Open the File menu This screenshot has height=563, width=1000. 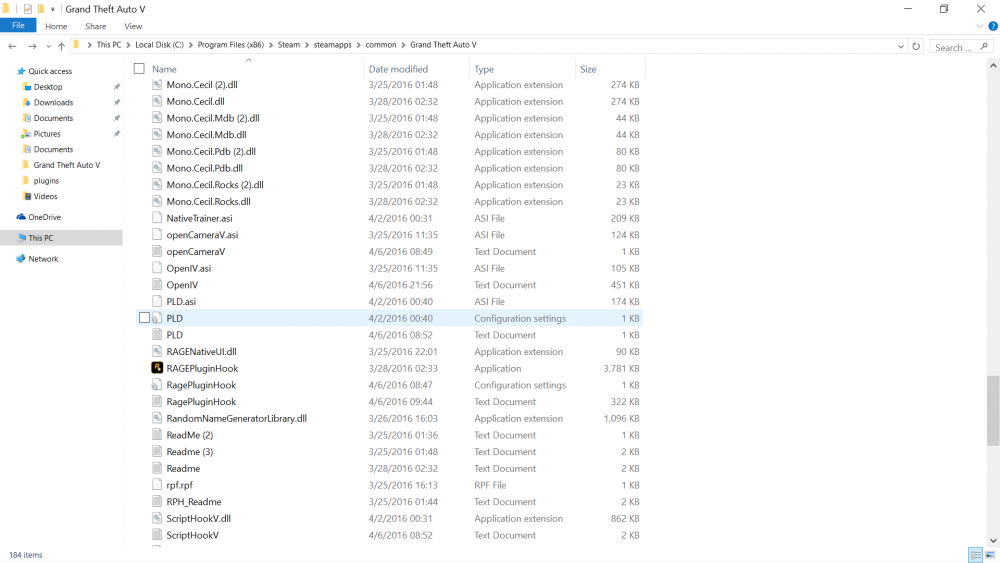click(18, 26)
